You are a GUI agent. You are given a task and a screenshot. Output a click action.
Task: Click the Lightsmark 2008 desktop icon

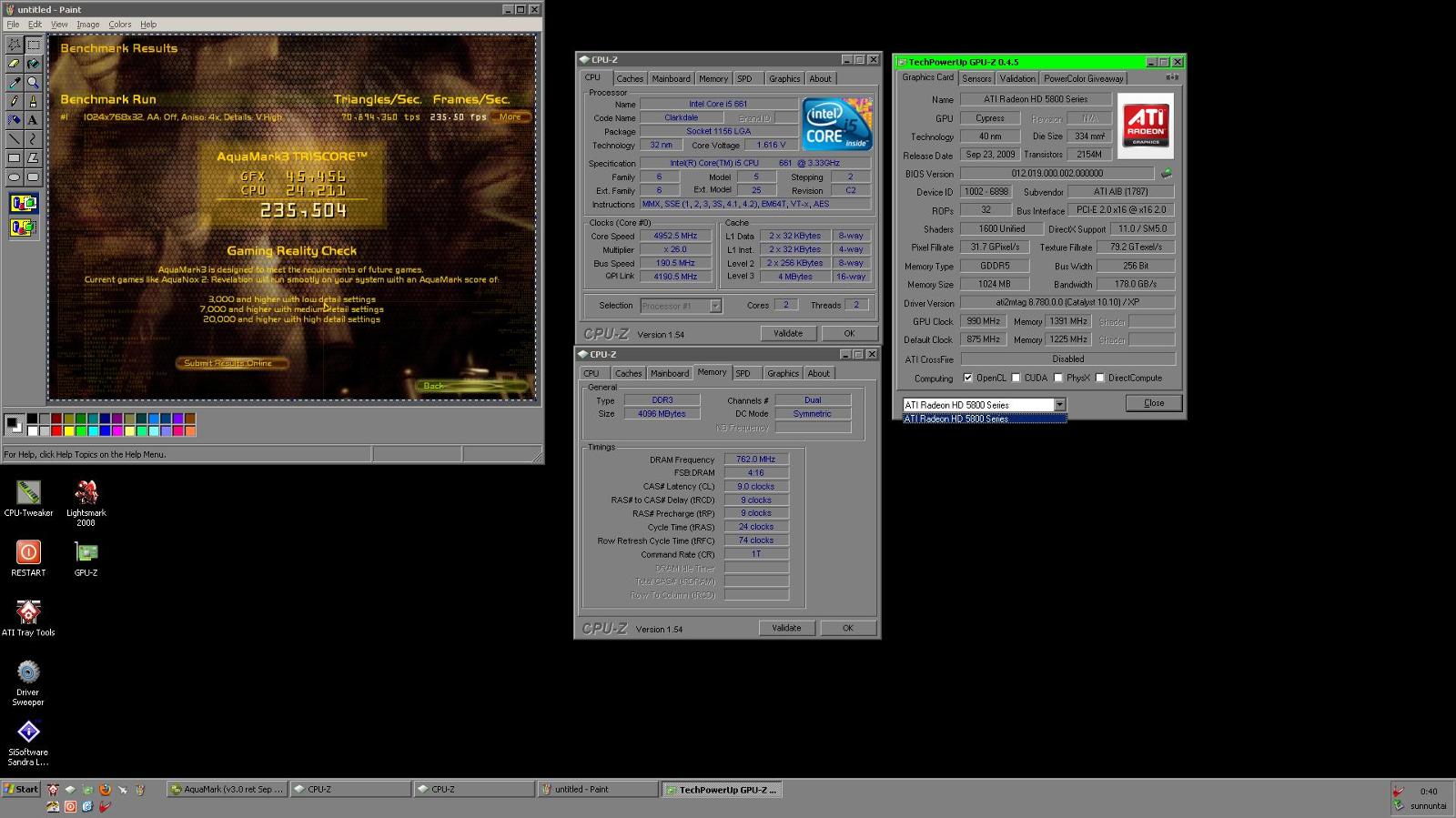[x=86, y=503]
